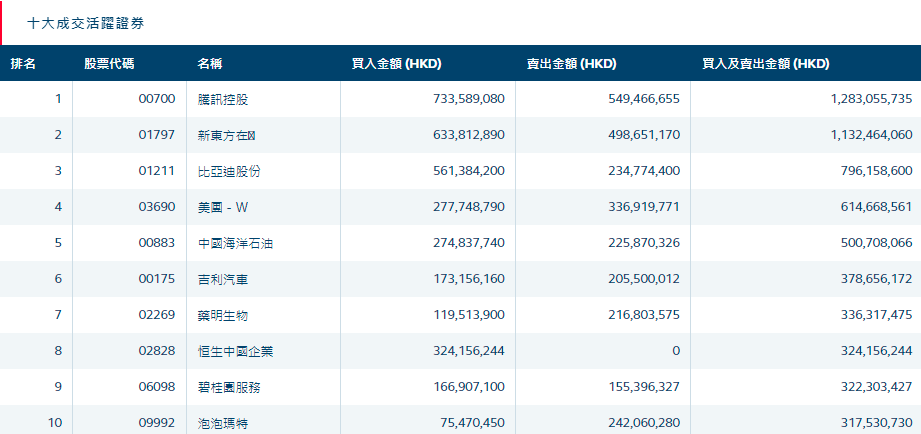Viewport: 921px width, 434px height.
Task: Select the name 比亞迪股份
Action: point(230,171)
